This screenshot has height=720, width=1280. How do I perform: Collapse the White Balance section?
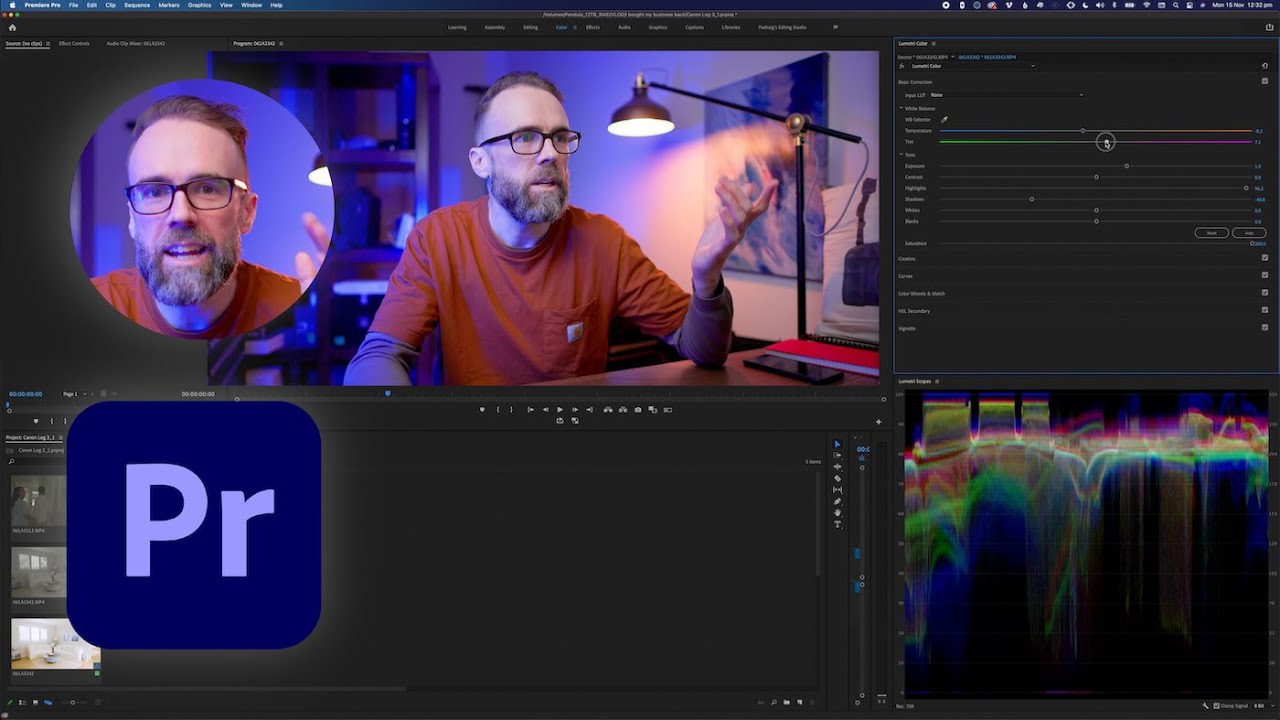click(901, 108)
